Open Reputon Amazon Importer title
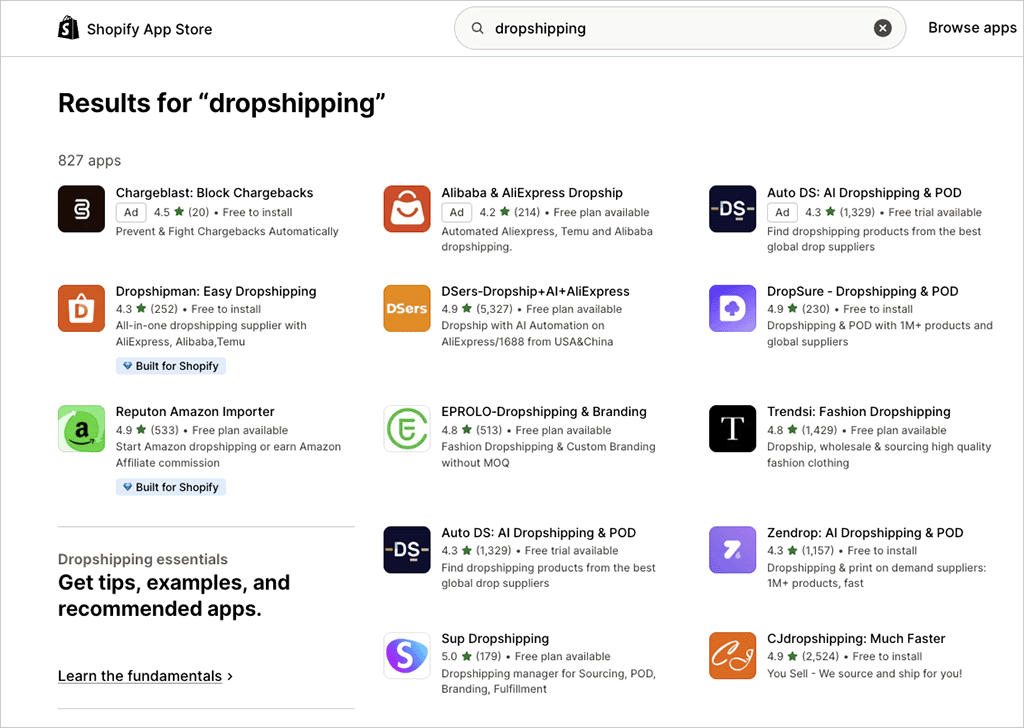Screen dimensions: 1024x728 click(x=195, y=411)
